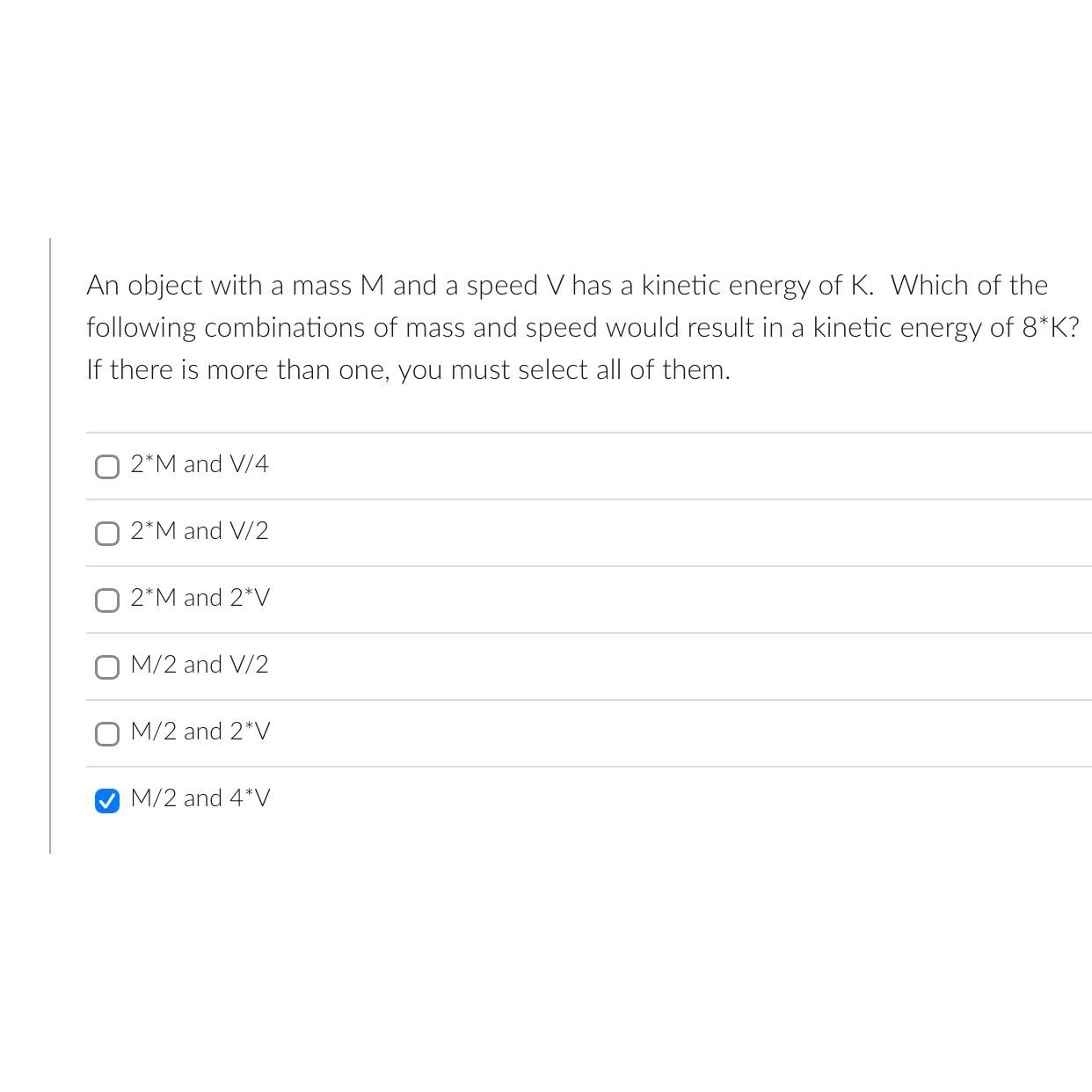Select the answer option labeled 2*M and 2*V
This screenshot has width=1092, height=1092.
tap(200, 598)
